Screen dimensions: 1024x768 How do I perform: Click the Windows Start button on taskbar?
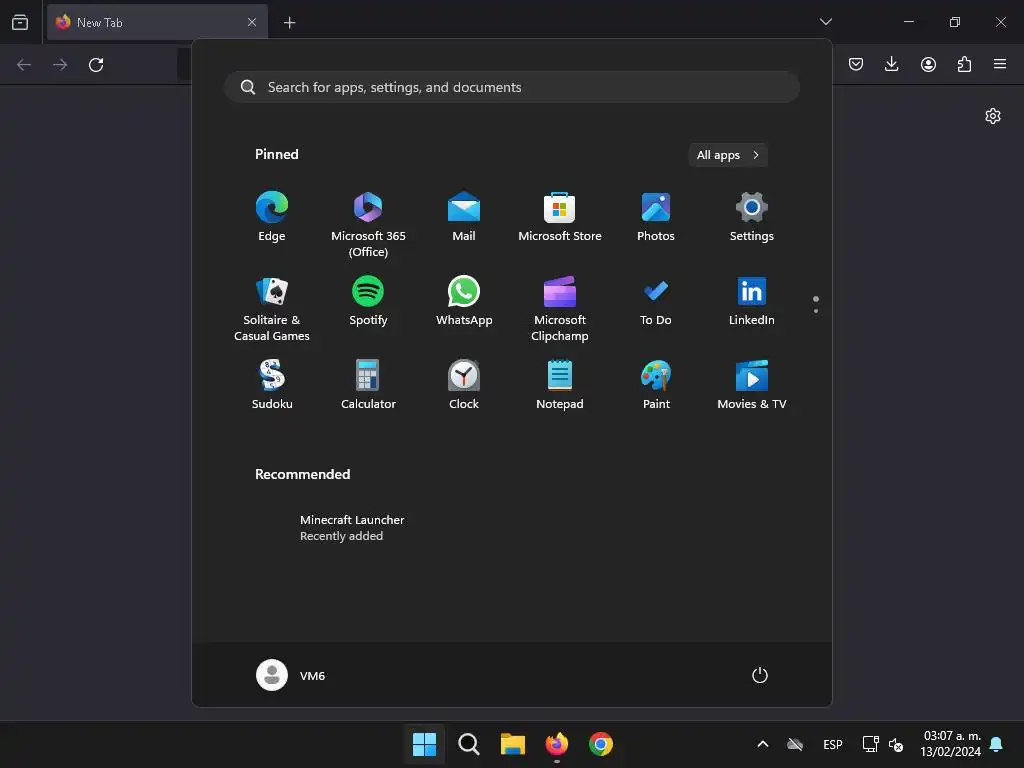(424, 744)
